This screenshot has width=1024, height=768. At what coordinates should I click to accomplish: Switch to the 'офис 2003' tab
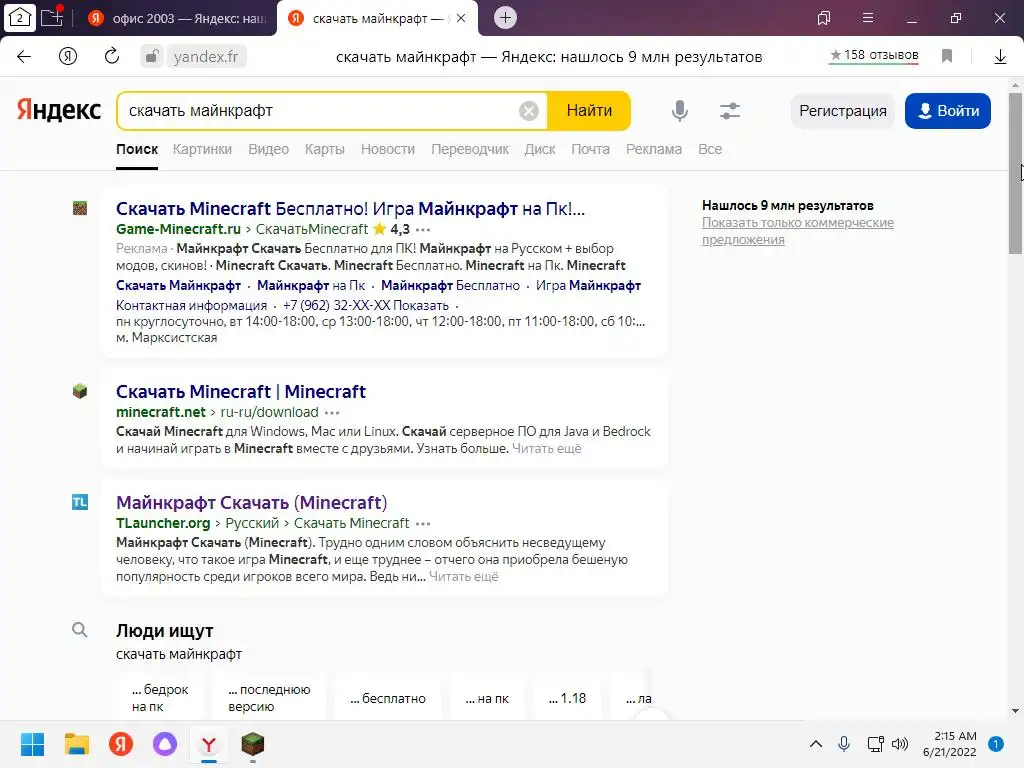(x=178, y=18)
